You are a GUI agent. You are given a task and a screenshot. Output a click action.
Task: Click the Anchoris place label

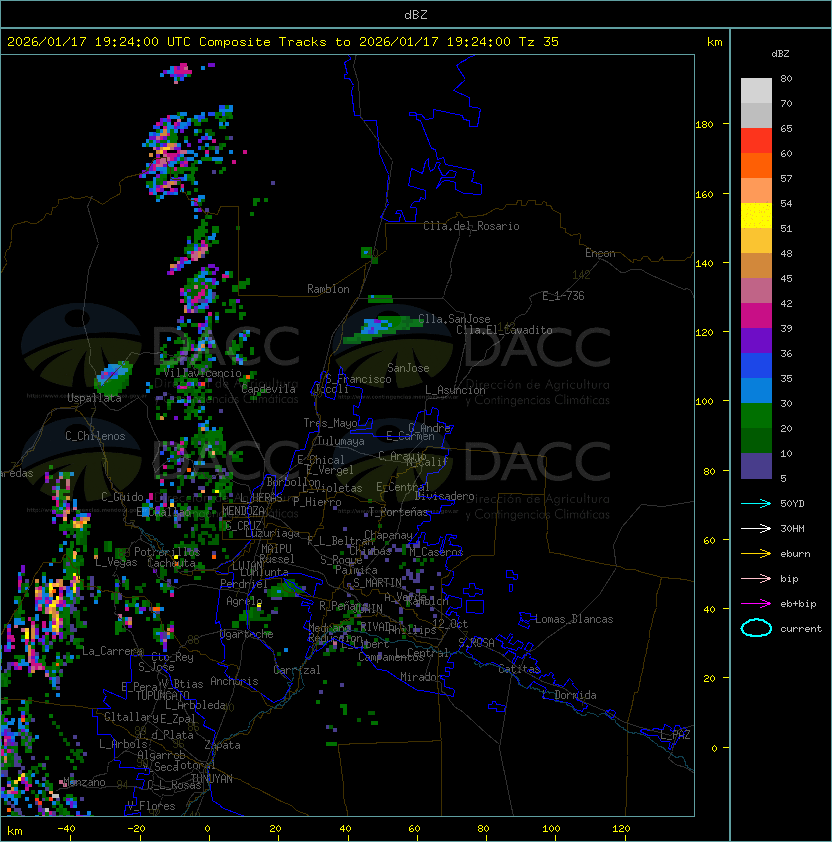click(x=234, y=681)
